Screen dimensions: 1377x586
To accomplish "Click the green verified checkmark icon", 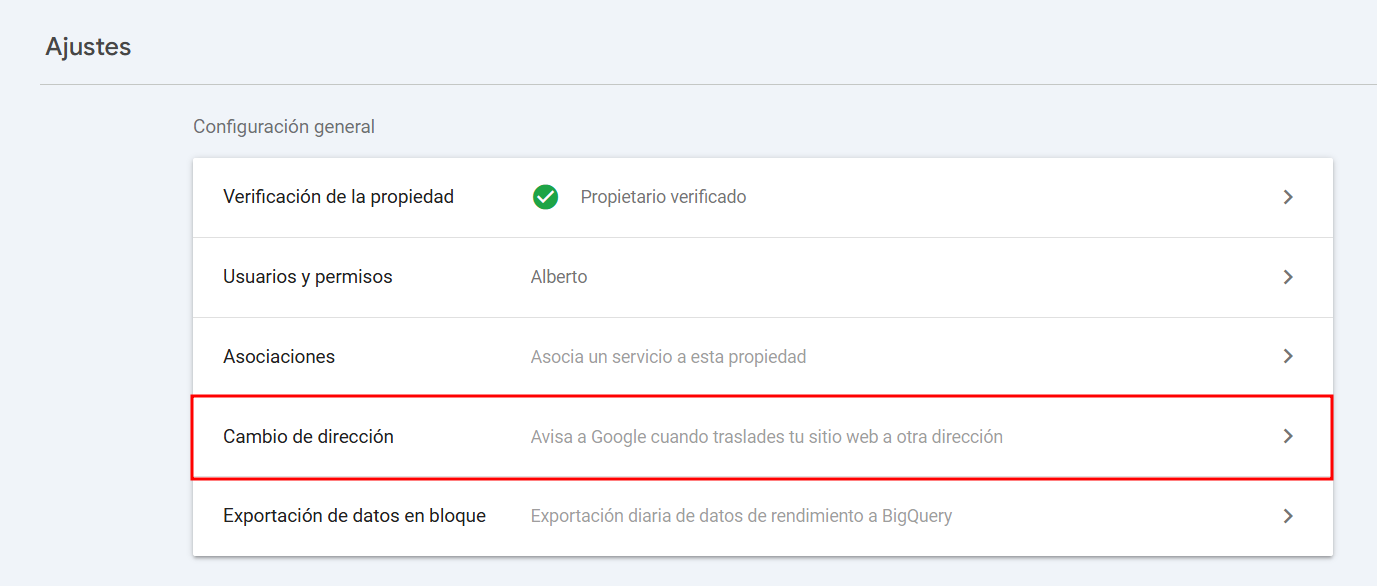I will pos(545,197).
